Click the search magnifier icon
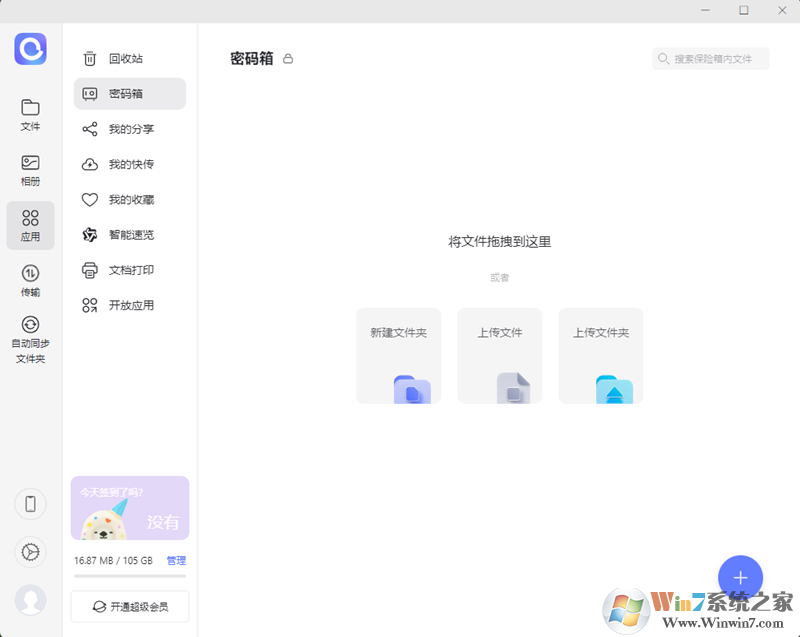 663,59
